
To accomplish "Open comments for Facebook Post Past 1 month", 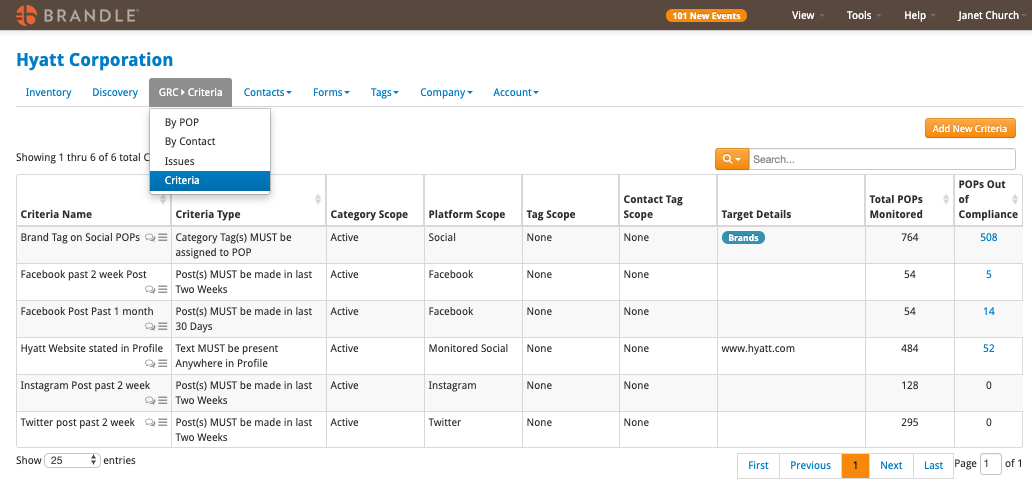I will tap(150, 326).
